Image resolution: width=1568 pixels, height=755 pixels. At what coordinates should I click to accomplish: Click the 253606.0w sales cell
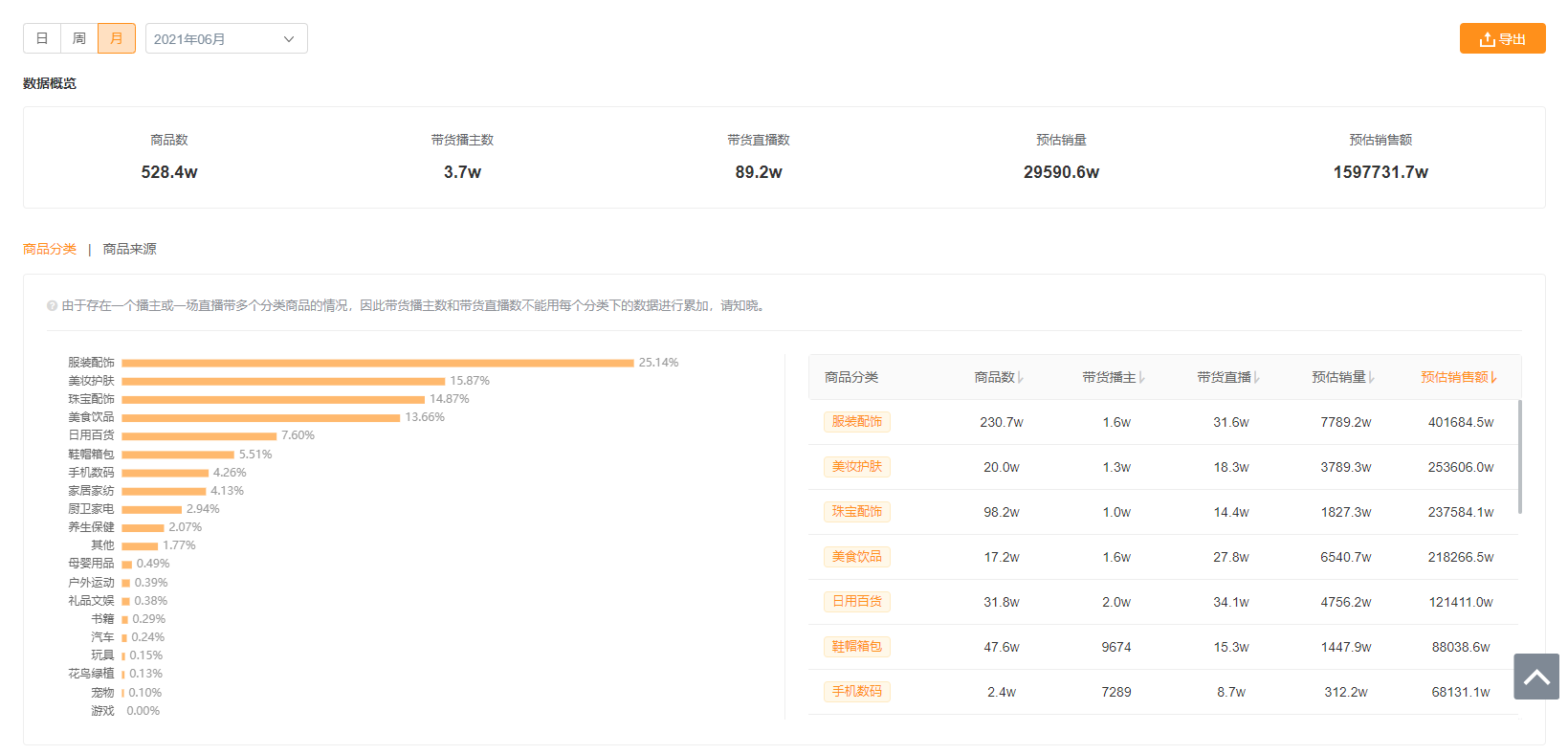point(1461,467)
